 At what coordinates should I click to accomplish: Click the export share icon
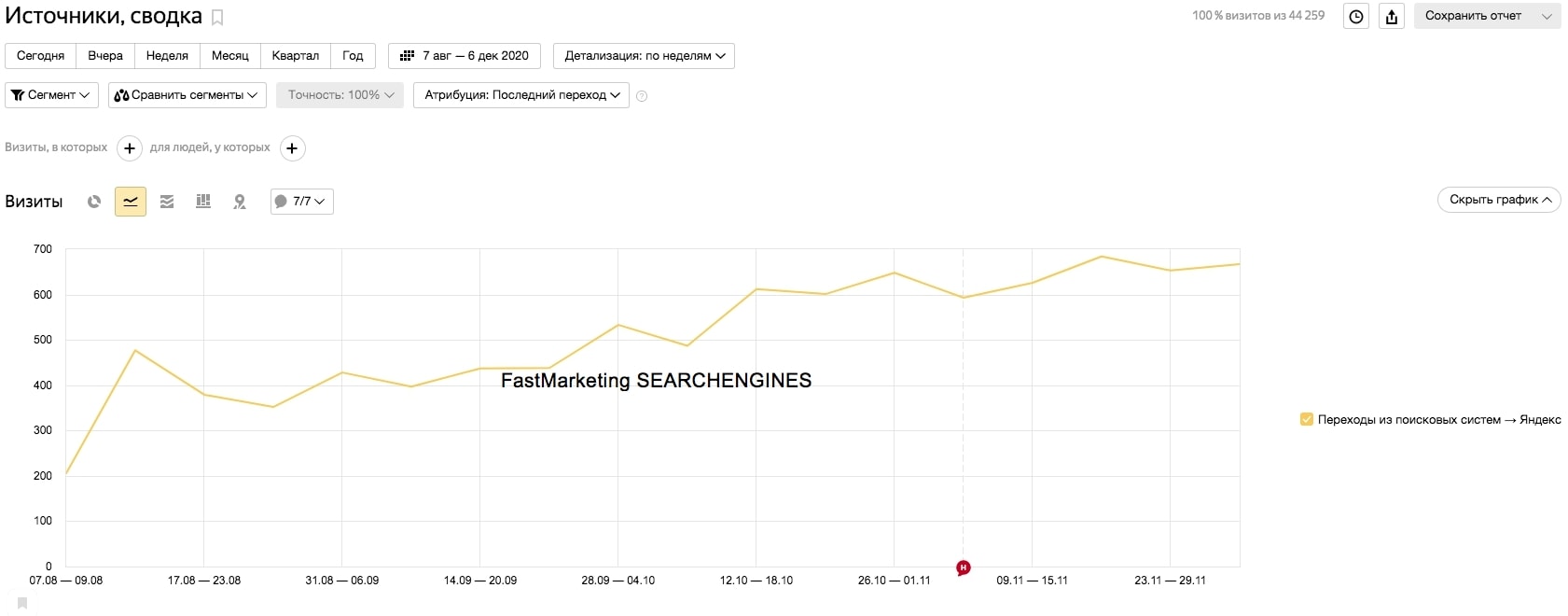click(x=1392, y=17)
